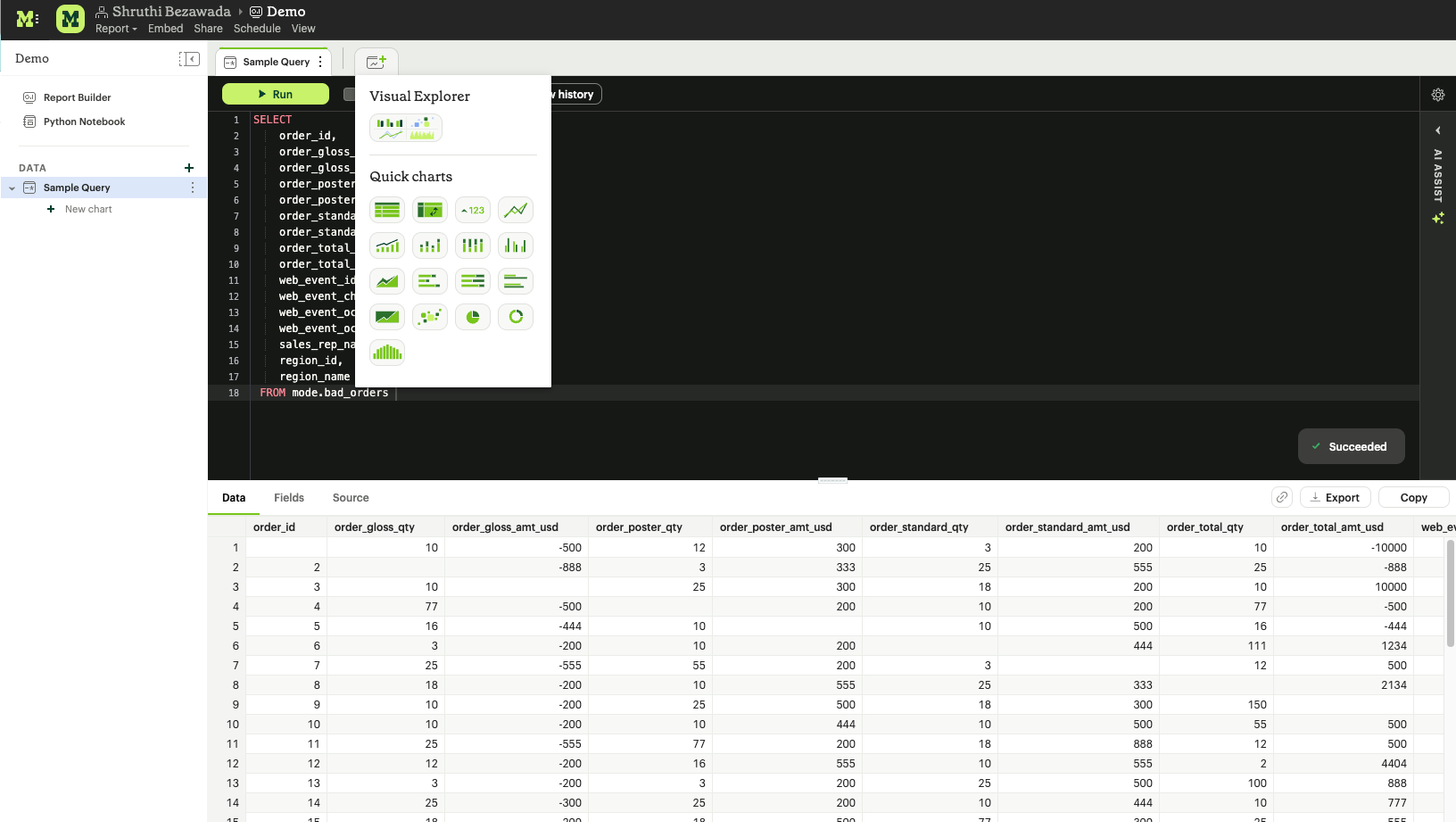Open Sample Query tab options menu

(x=320, y=62)
